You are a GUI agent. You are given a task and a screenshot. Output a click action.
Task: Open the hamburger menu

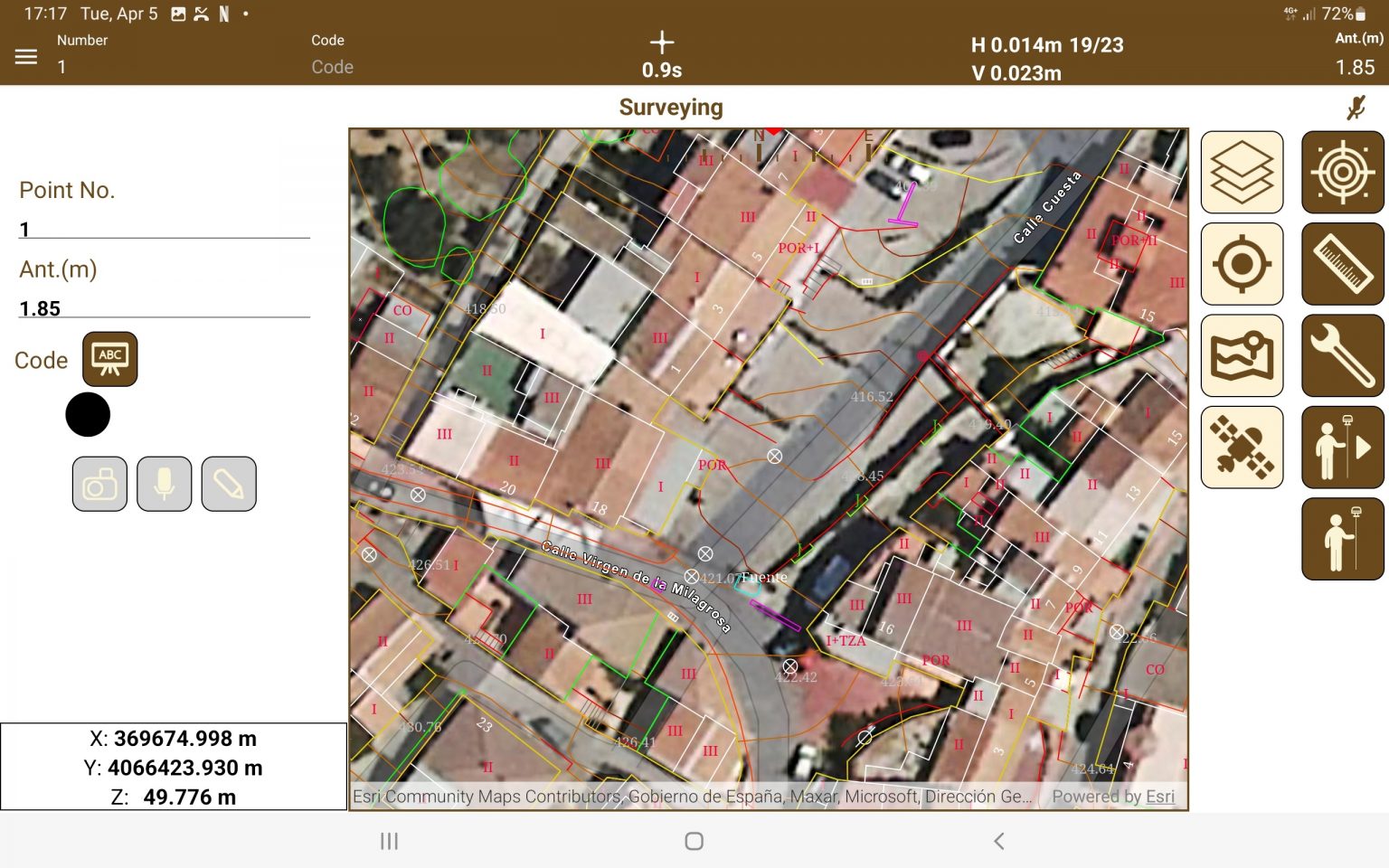(x=26, y=56)
